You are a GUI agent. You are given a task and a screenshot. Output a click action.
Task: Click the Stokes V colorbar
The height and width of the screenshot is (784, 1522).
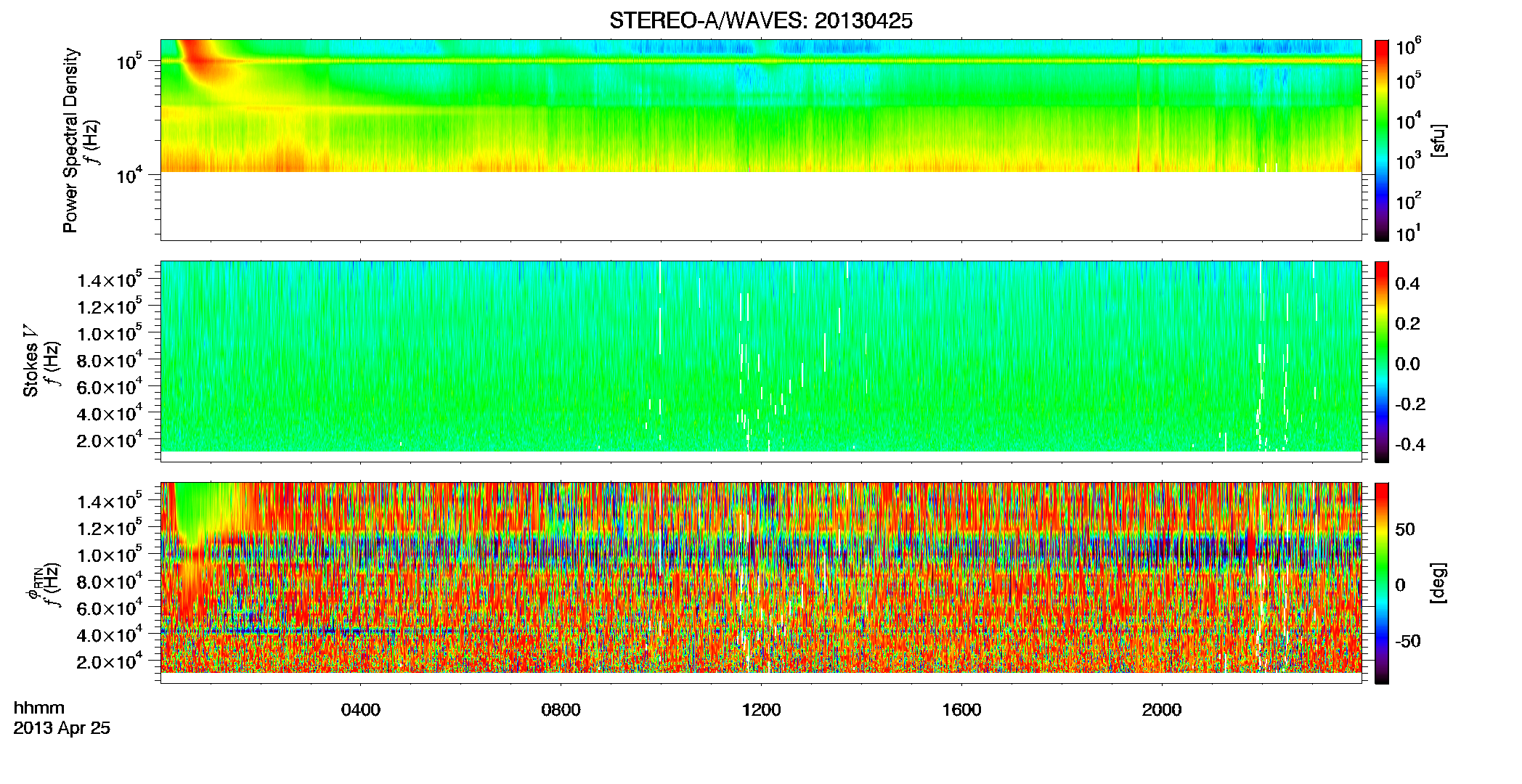click(1382, 362)
